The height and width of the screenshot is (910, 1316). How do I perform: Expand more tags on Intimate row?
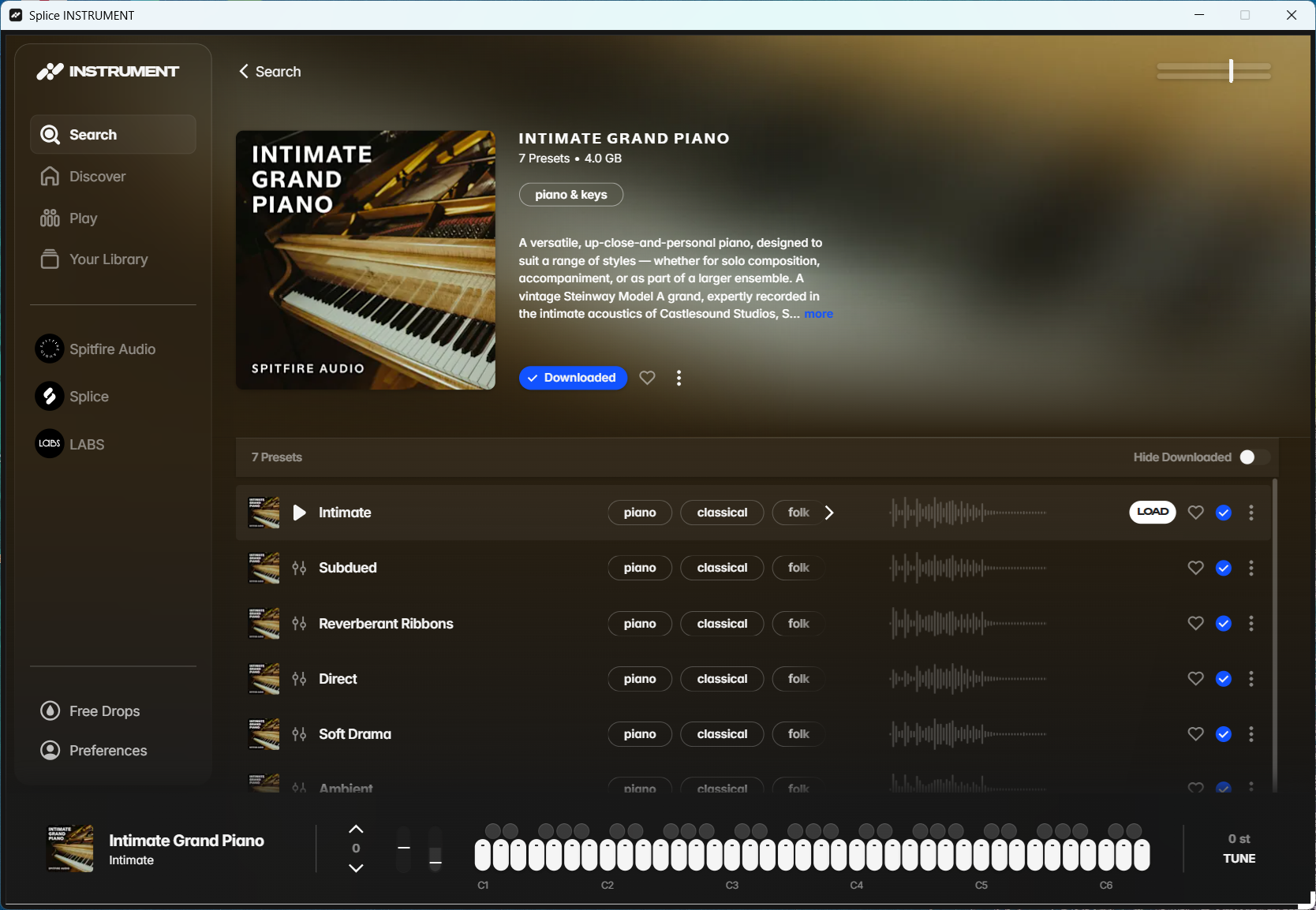[829, 513]
